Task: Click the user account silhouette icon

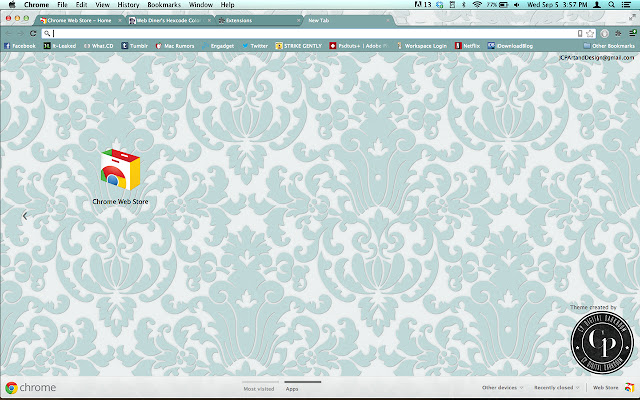Action: (x=597, y=4)
